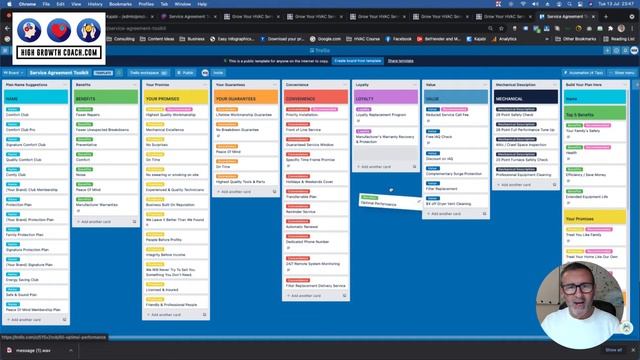Open Spotlight search in menu bar
Image resolution: width=640 pixels, height=360 pixels.
click(569, 4)
